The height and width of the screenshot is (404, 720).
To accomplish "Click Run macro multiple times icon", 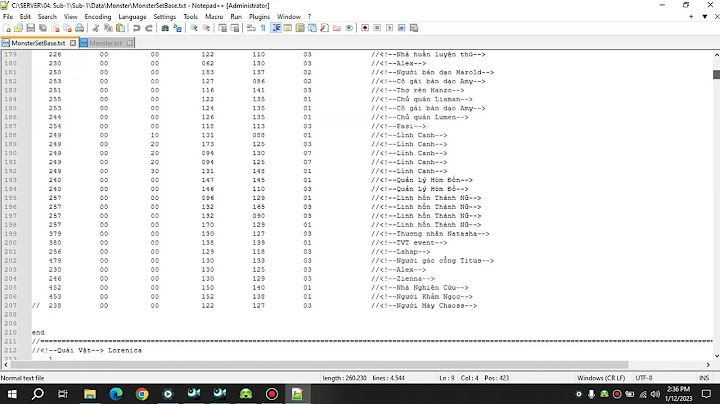I will coord(401,28).
